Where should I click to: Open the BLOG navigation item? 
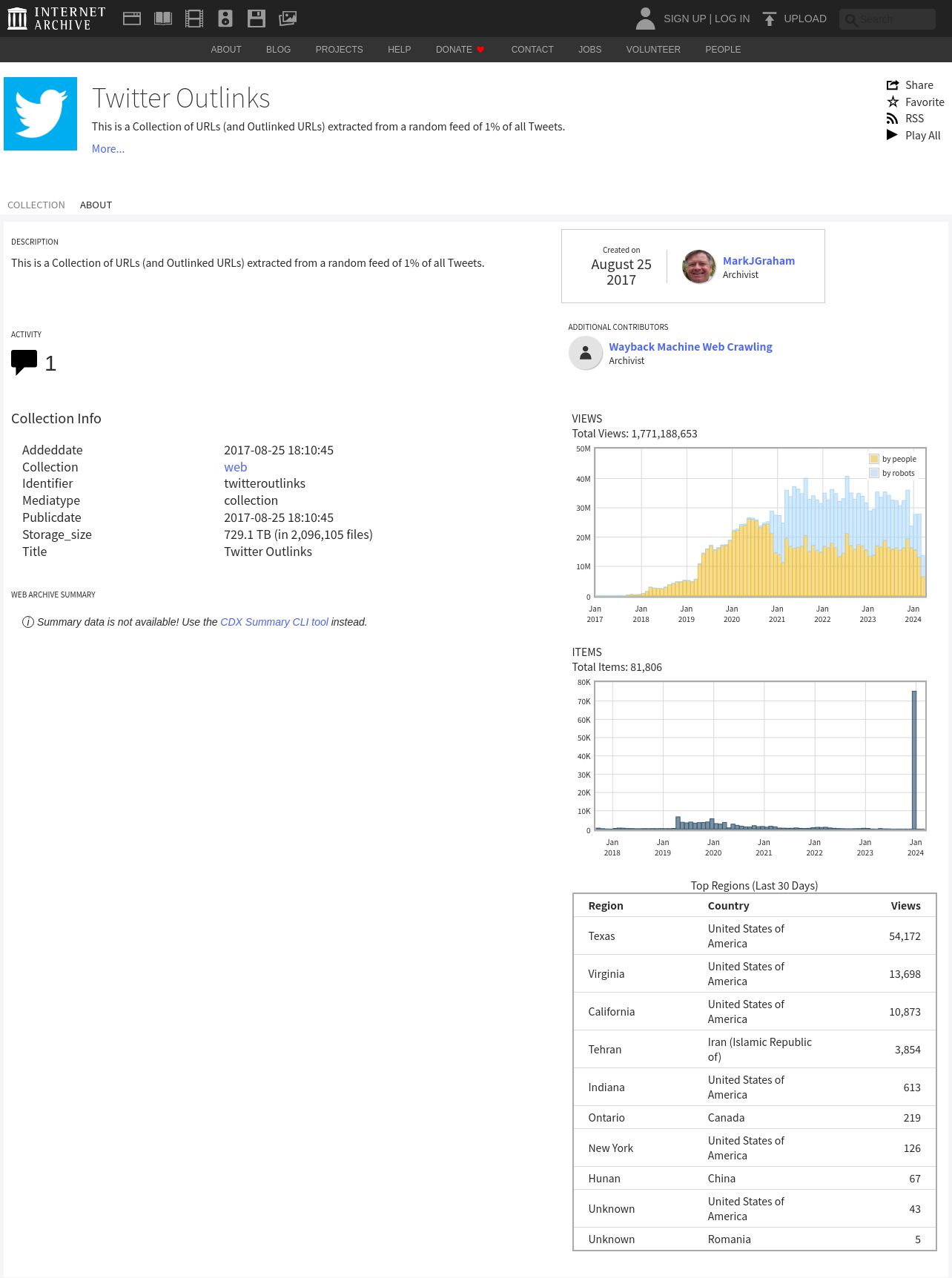278,50
